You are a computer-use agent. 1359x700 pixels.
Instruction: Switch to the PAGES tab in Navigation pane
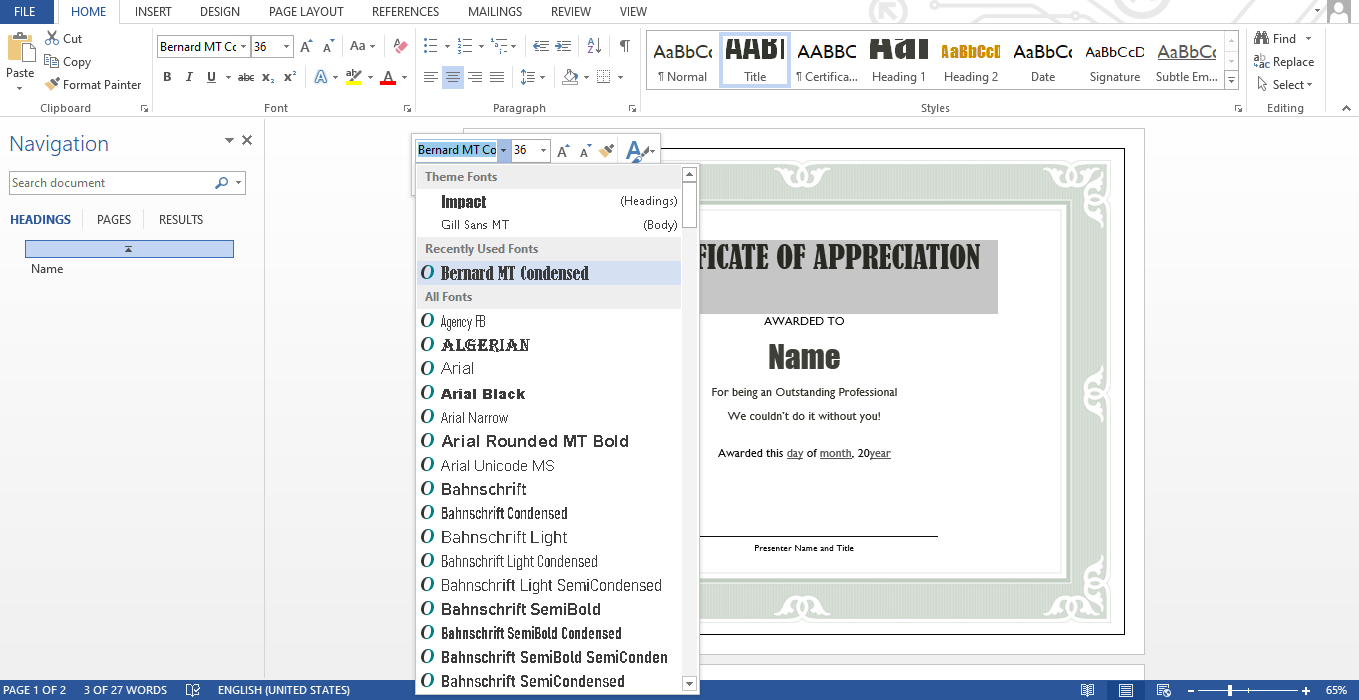pos(113,219)
